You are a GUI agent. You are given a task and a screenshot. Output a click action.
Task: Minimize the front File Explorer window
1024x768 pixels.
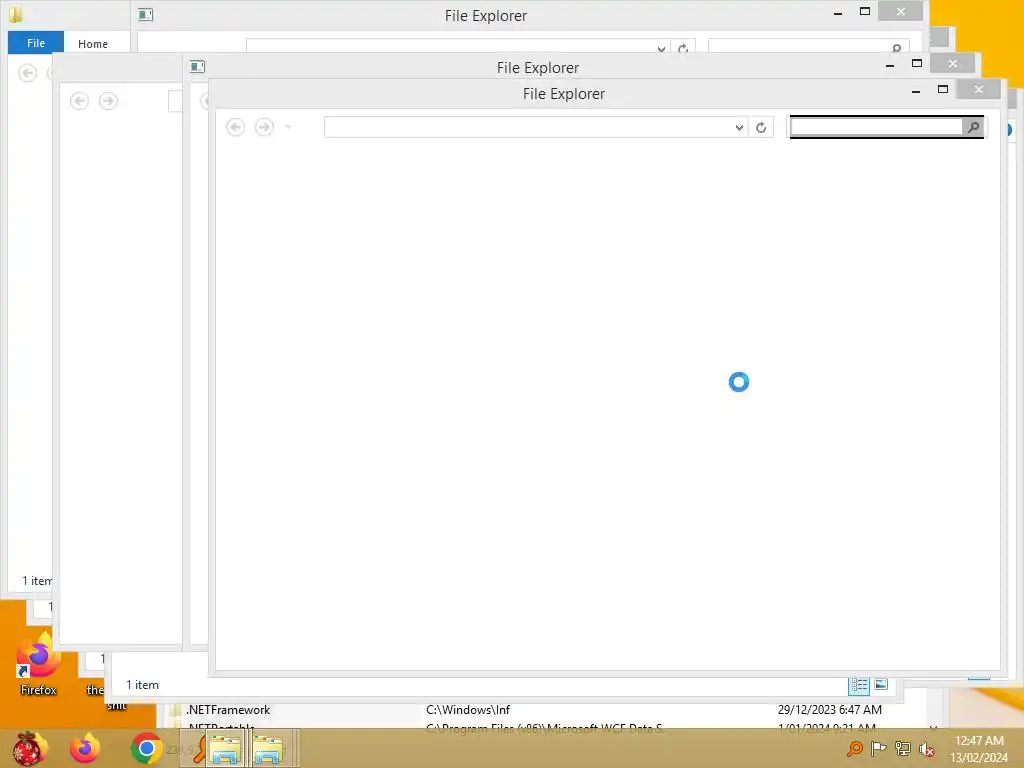click(x=916, y=91)
